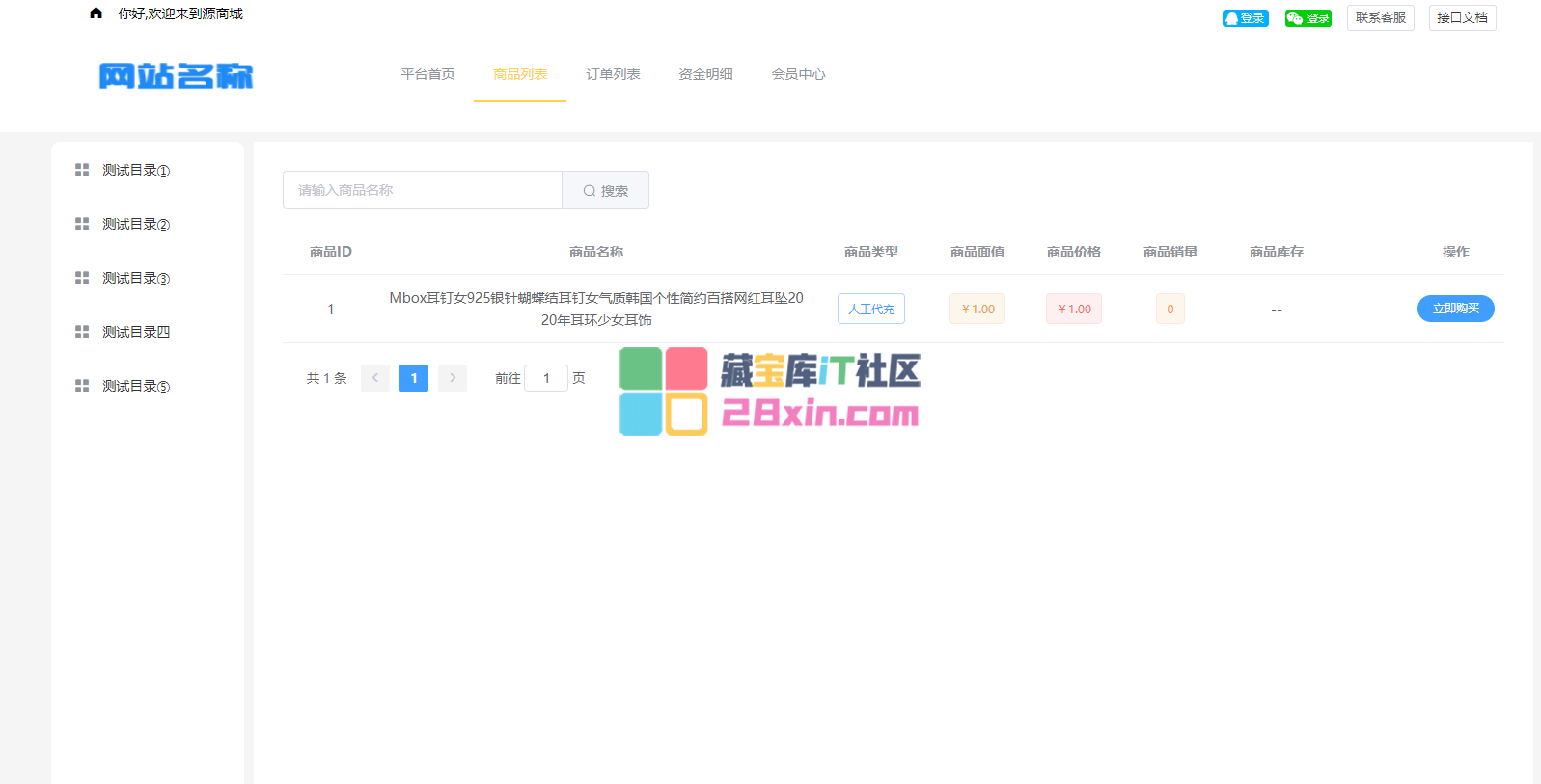Open 接口文档 API docs
Viewport: 1541px width, 784px height.
point(1462,17)
